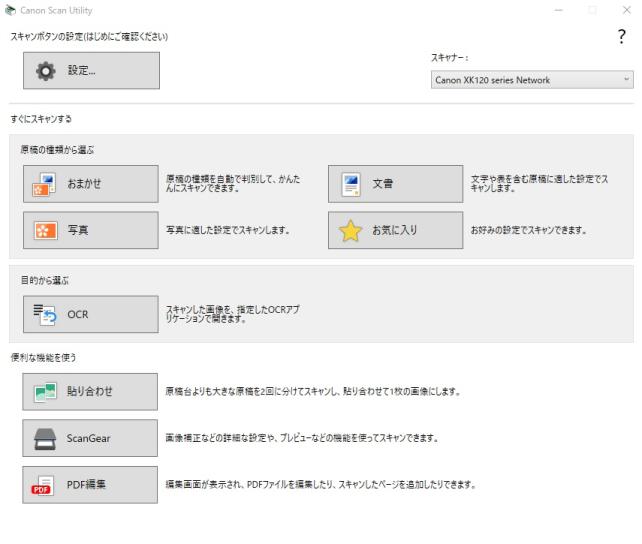The image size is (642, 544).
Task: Expand the Canon XK120 series dropdown arrow
Action: (626, 79)
